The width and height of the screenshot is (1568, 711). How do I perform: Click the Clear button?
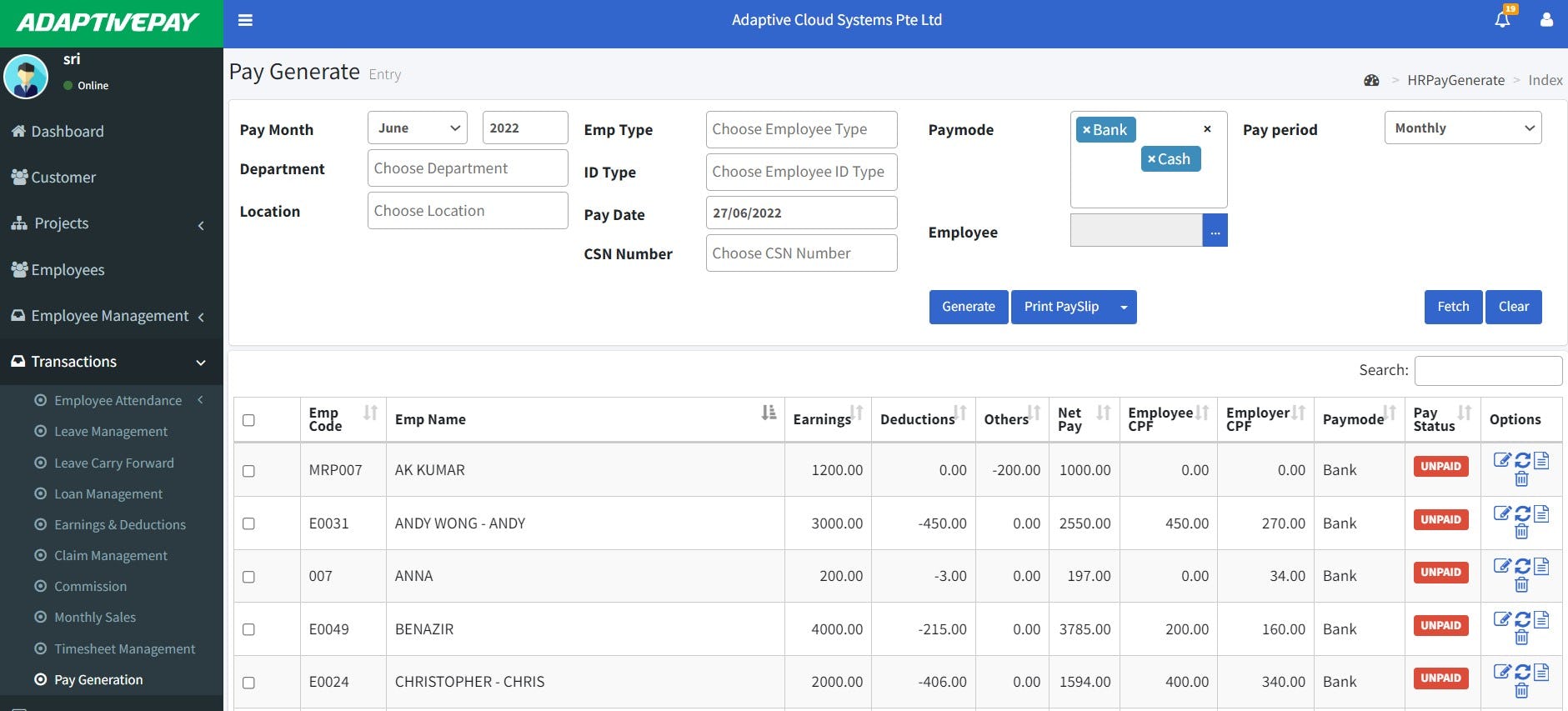[x=1514, y=307]
